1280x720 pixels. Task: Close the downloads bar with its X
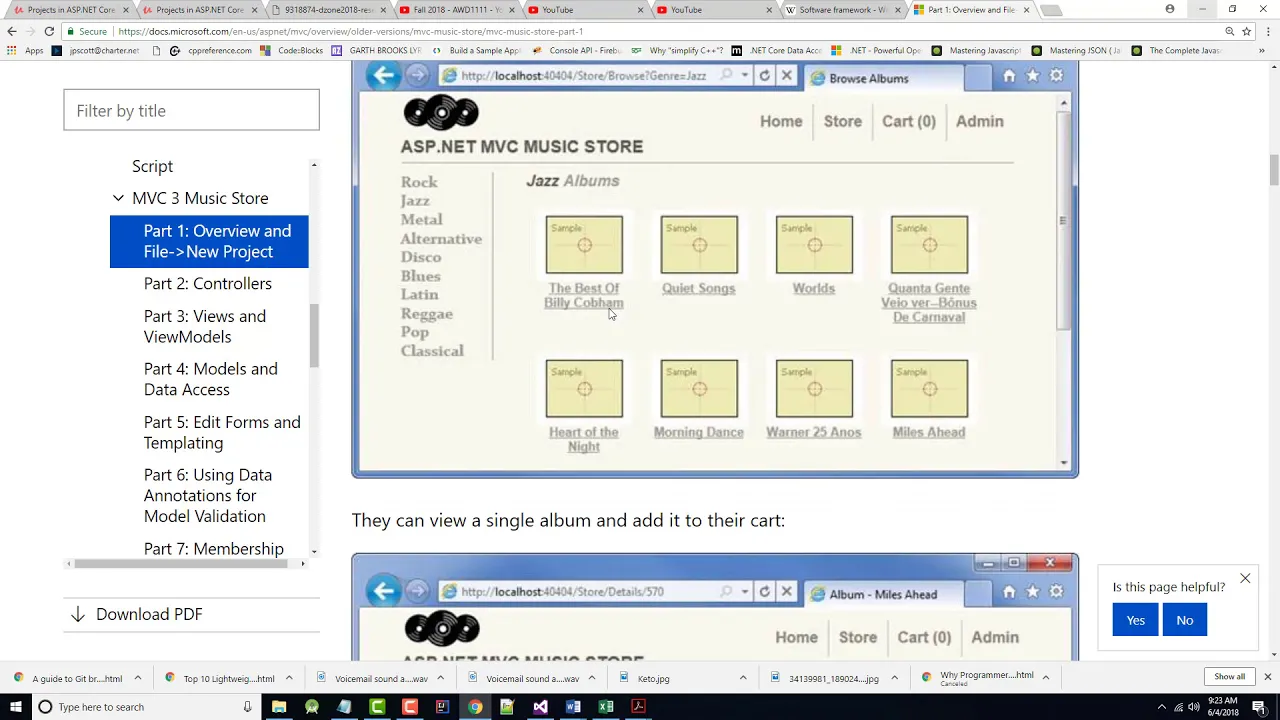click(1267, 677)
